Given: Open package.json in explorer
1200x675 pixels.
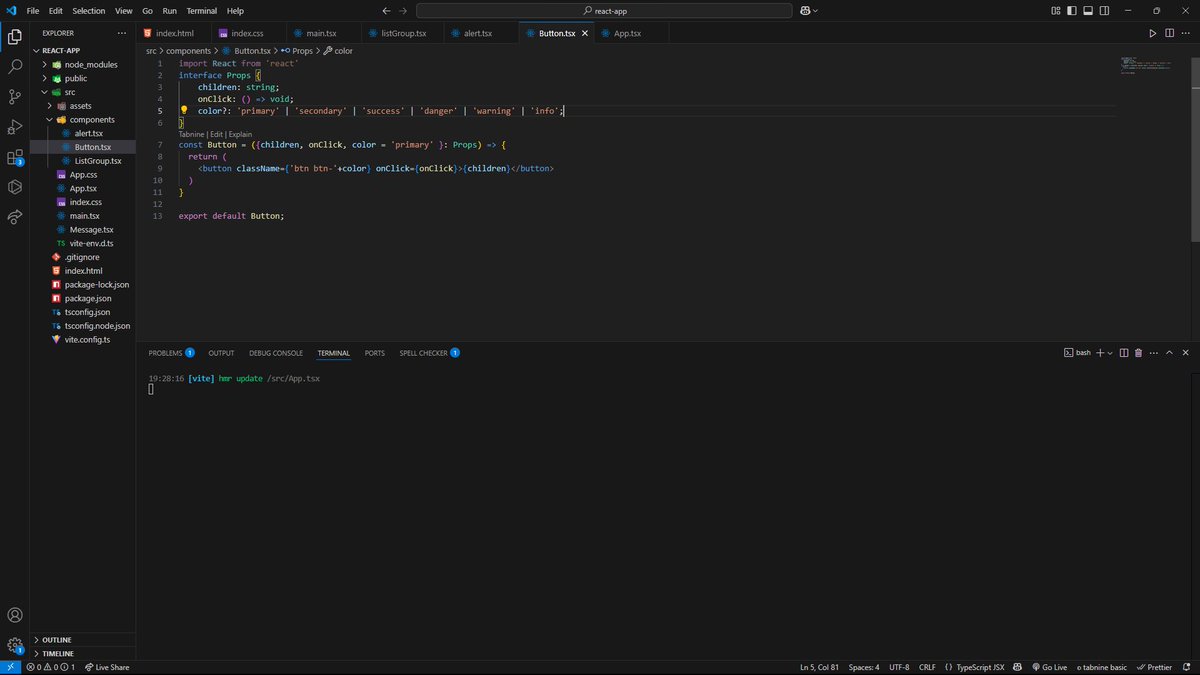Looking at the screenshot, I should pos(88,298).
